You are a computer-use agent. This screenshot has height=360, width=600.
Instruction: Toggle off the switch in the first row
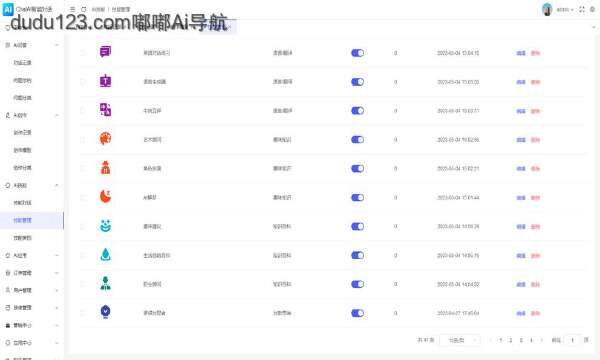point(357,53)
